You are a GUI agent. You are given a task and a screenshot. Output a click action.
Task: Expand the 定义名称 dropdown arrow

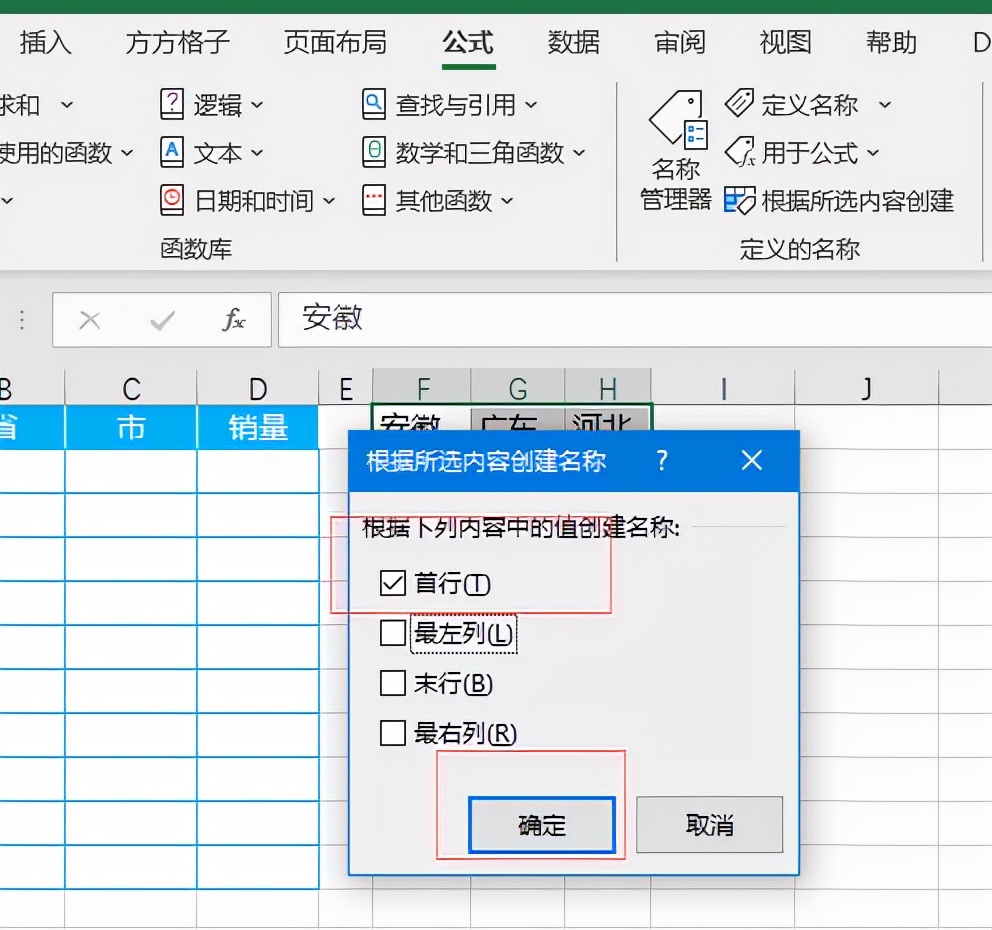885,105
